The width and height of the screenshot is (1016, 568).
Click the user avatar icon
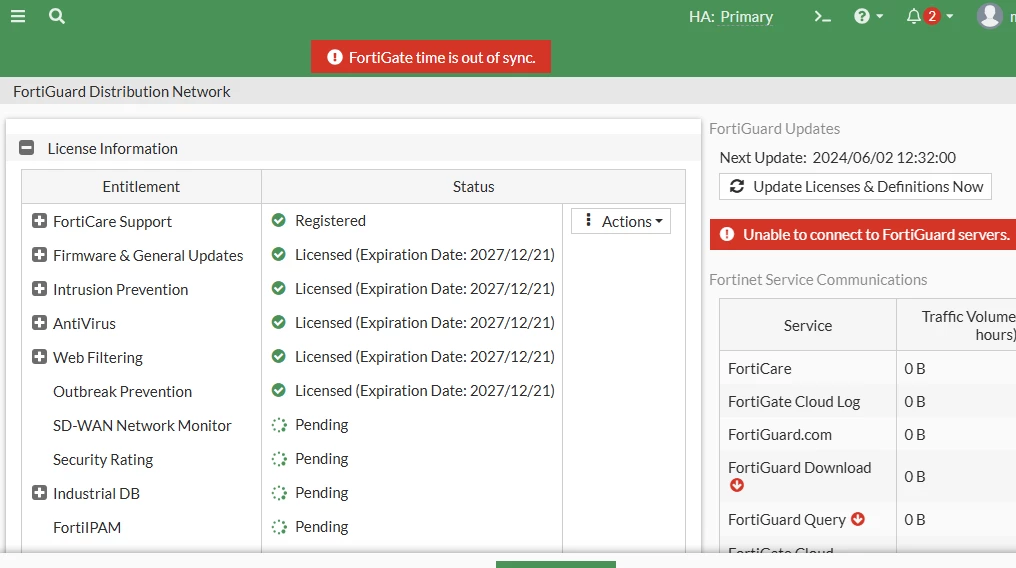pyautogui.click(x=989, y=16)
